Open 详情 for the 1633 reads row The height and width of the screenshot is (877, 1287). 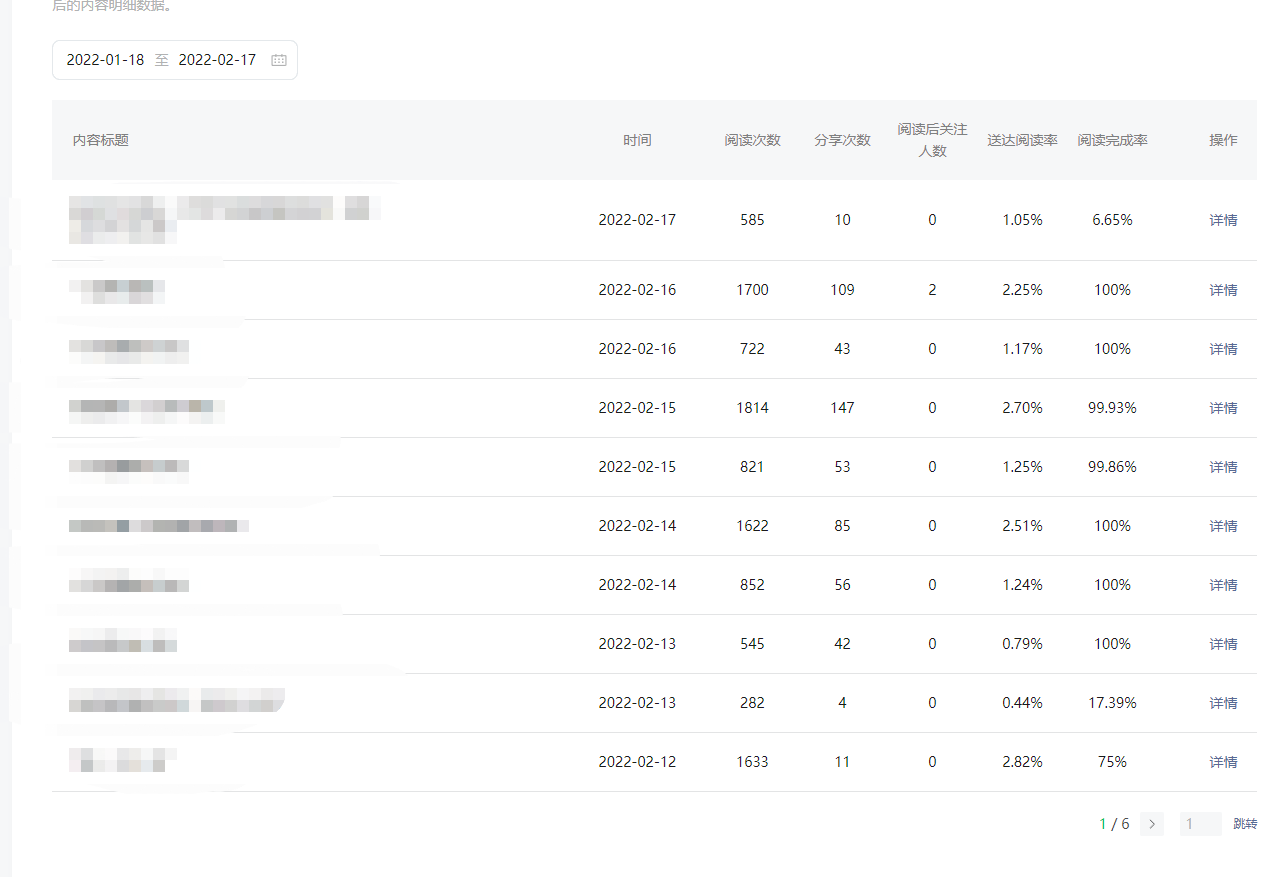pos(1223,762)
